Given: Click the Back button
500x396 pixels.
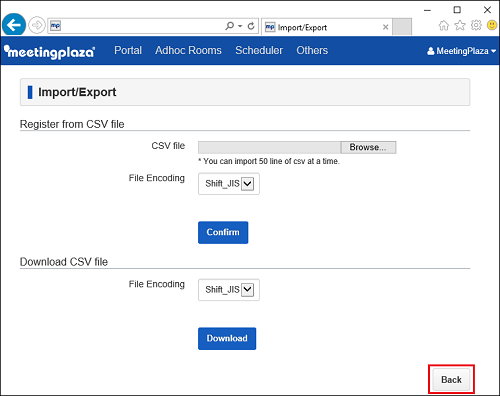Looking at the screenshot, I should coord(451,380).
